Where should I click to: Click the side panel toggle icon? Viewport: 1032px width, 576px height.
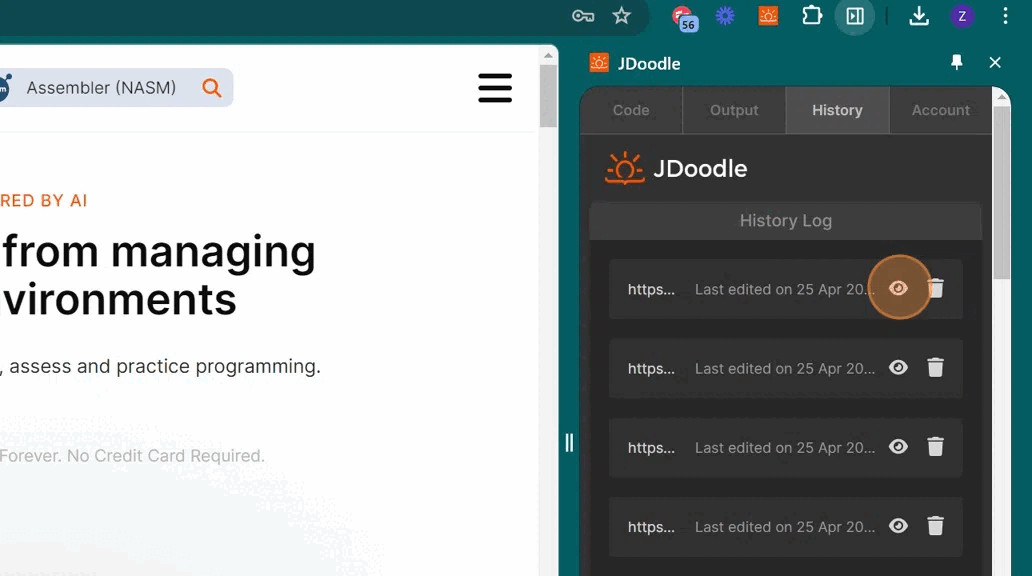click(855, 16)
